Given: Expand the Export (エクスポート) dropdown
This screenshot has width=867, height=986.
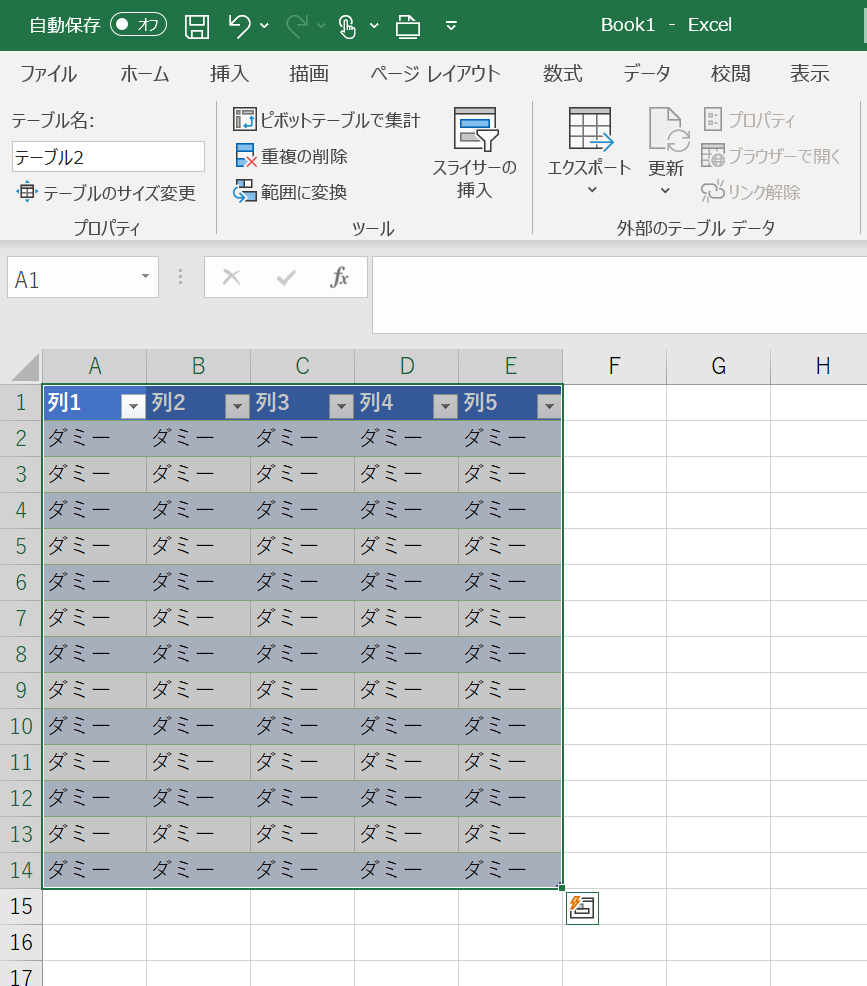Looking at the screenshot, I should click(x=590, y=189).
